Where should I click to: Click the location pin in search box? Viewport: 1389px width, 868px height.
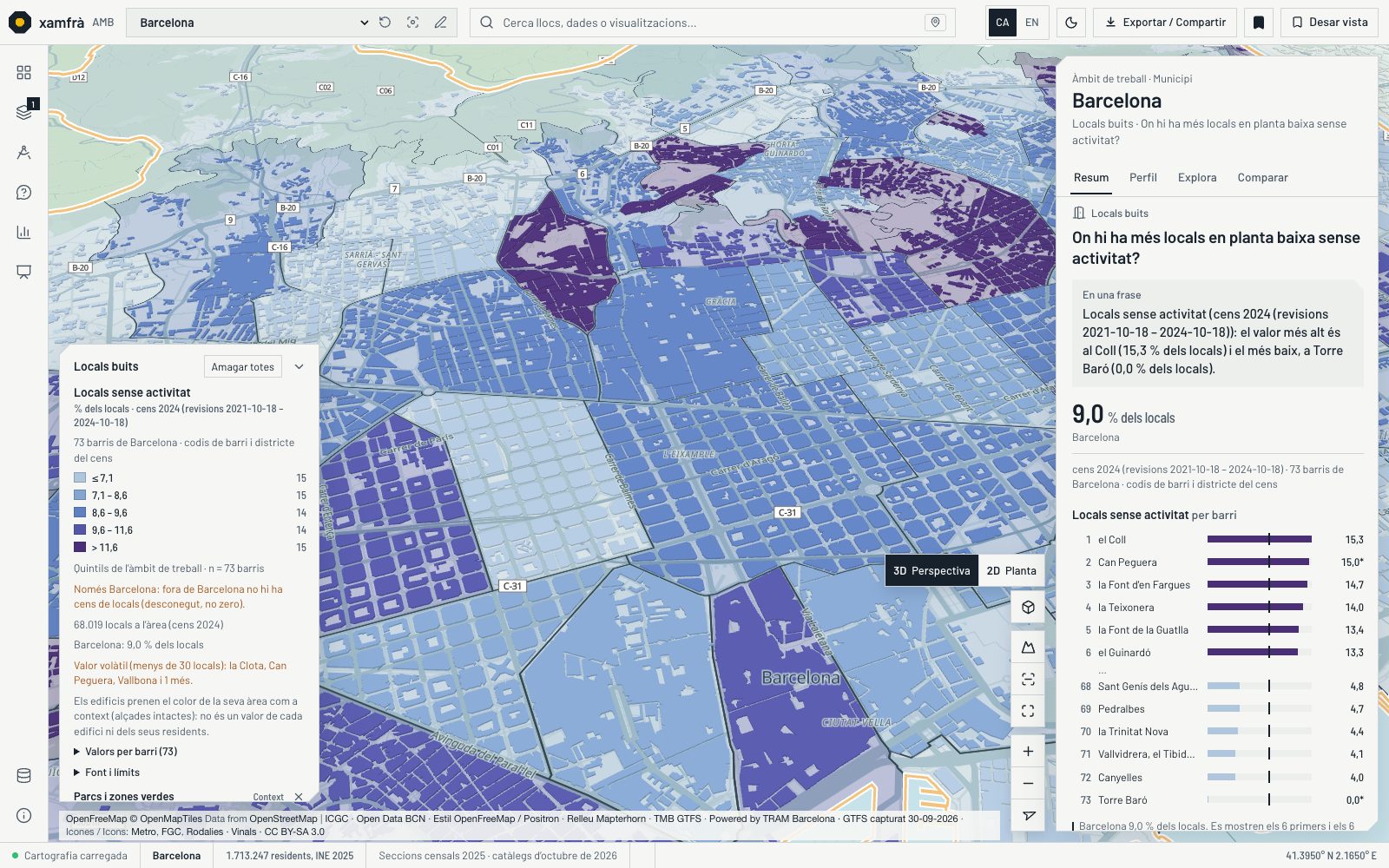tap(935, 23)
